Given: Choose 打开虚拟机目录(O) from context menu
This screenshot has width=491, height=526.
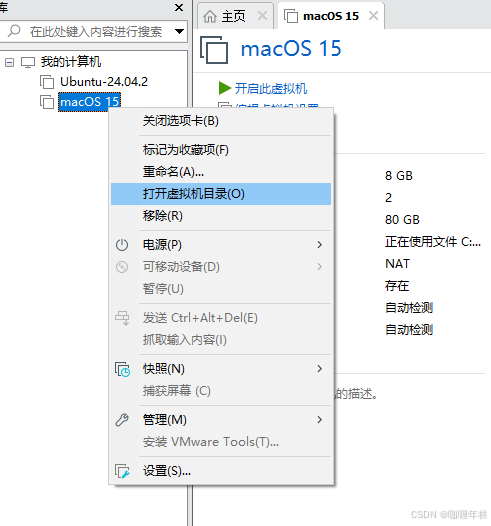Looking at the screenshot, I should 221,194.
